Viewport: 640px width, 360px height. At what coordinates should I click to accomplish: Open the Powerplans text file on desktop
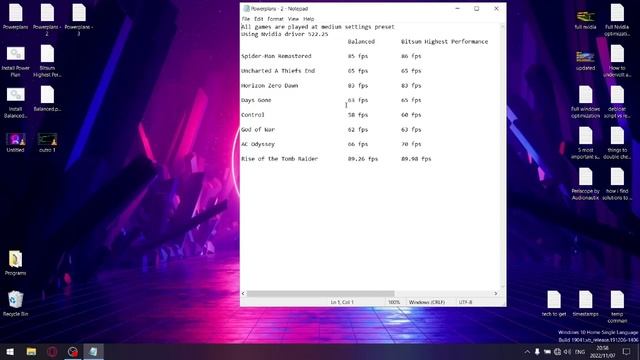tap(16, 16)
